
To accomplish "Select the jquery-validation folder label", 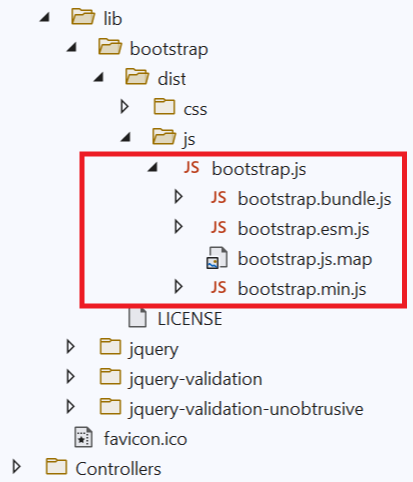I will [196, 380].
